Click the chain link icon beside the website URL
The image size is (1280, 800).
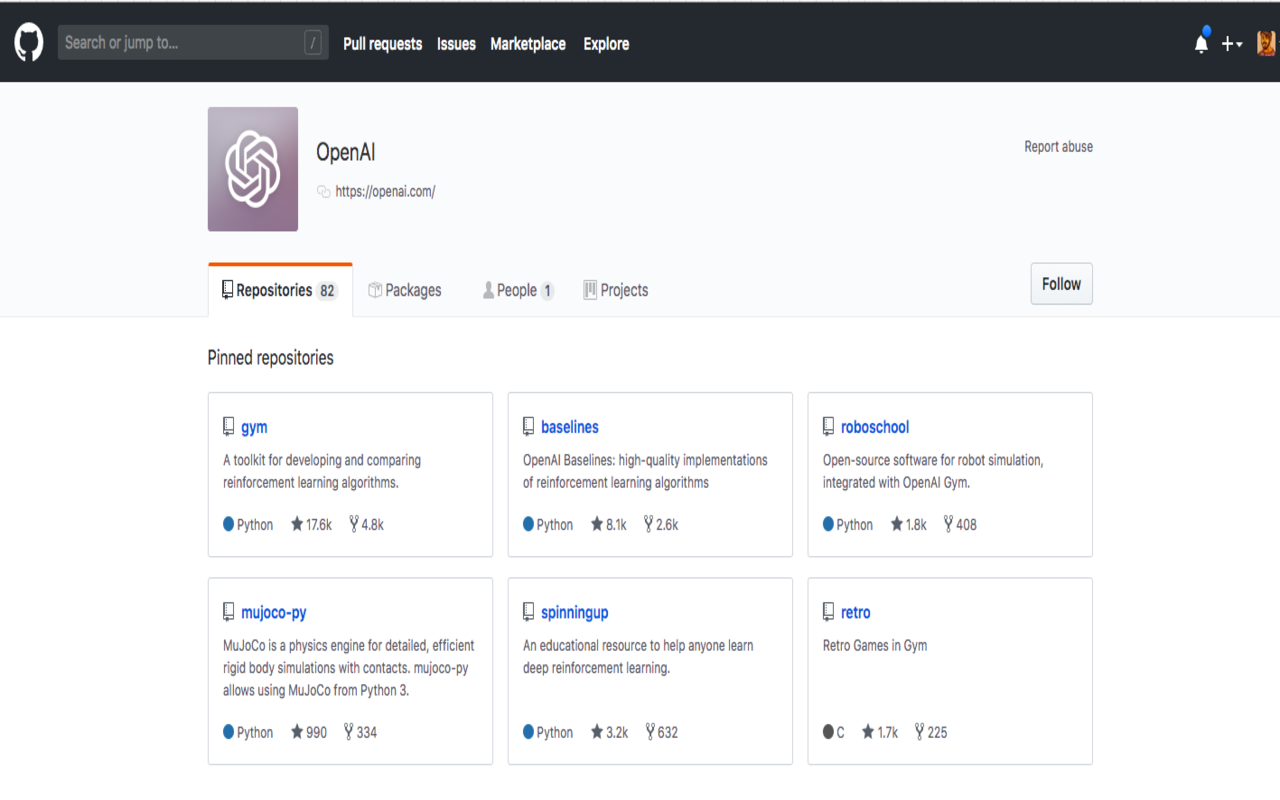[322, 191]
